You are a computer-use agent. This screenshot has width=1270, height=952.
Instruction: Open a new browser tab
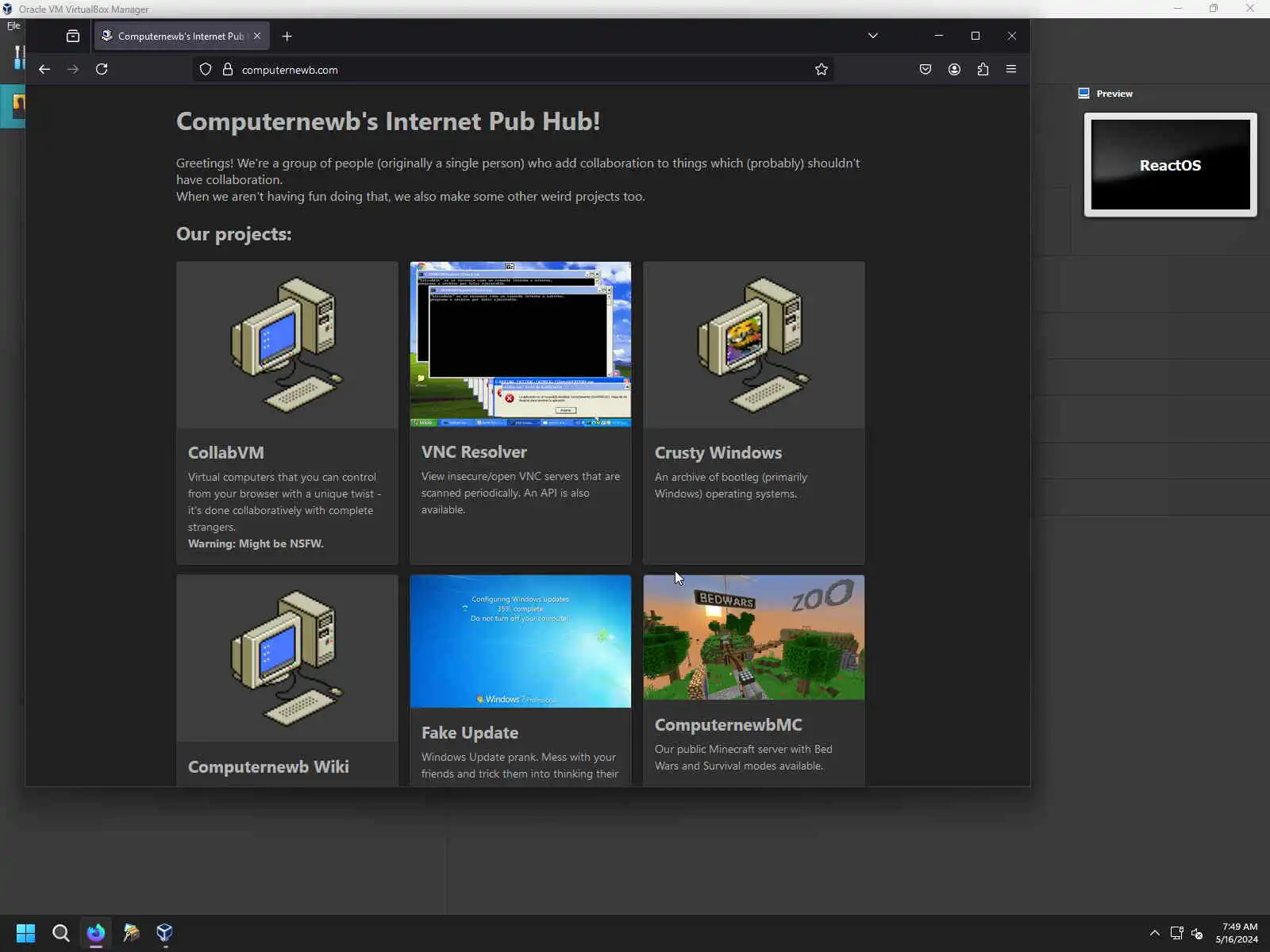287,36
